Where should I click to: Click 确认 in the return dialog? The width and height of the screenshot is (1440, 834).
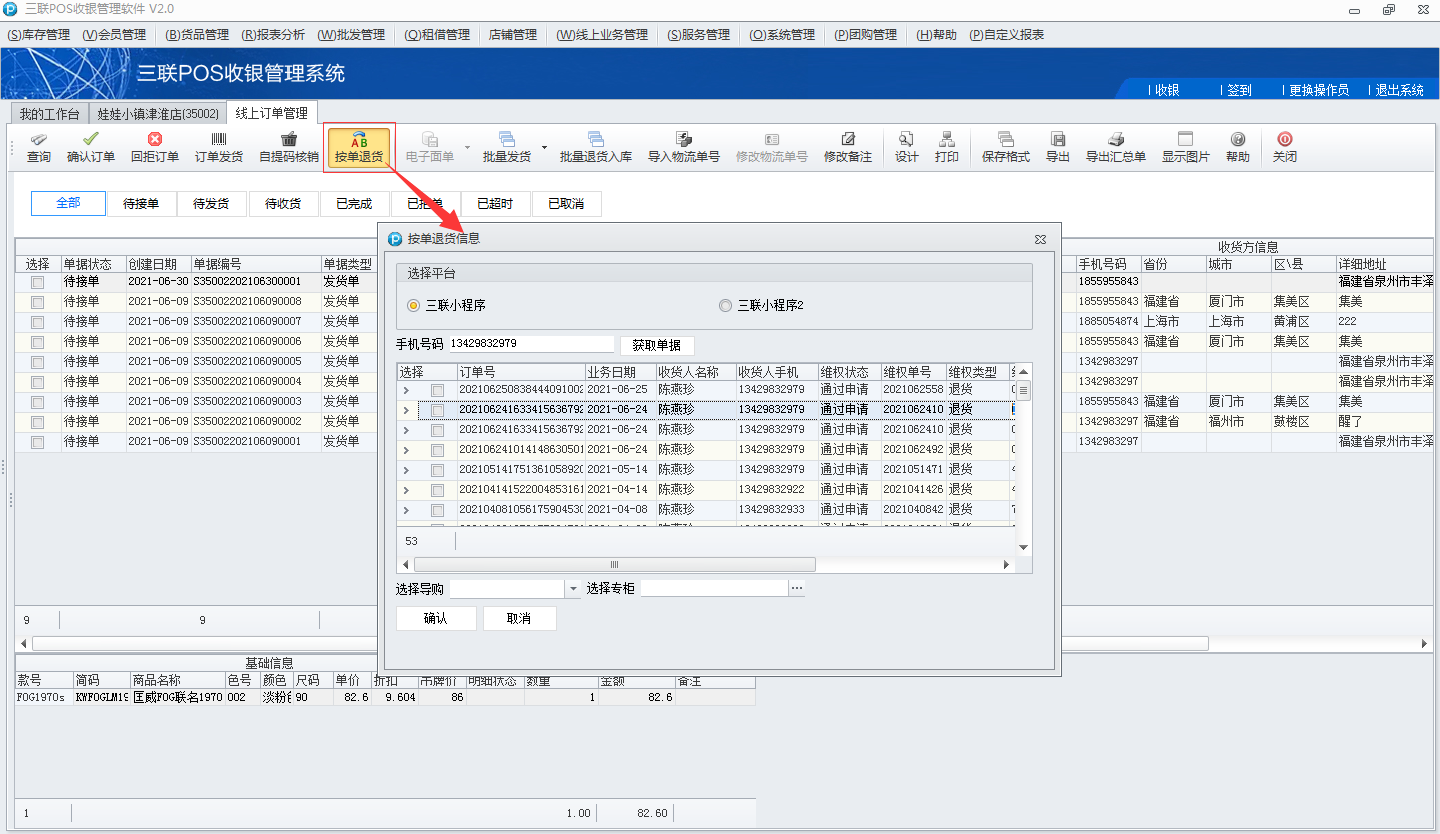436,618
